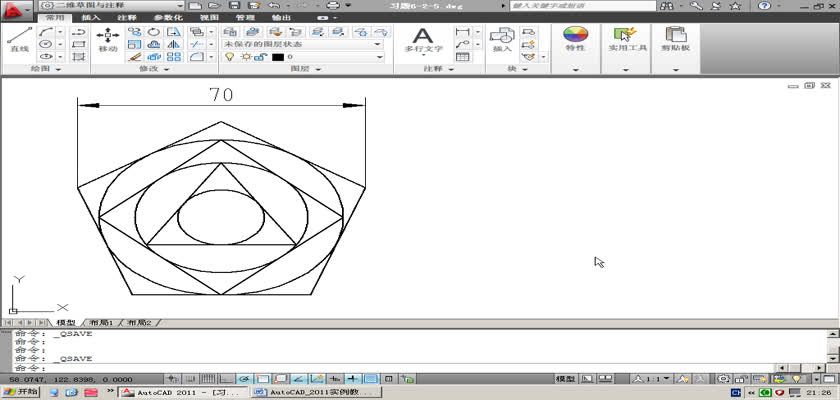Activate the Erase tool
This screenshot has height=400, width=840.
[x=134, y=56]
